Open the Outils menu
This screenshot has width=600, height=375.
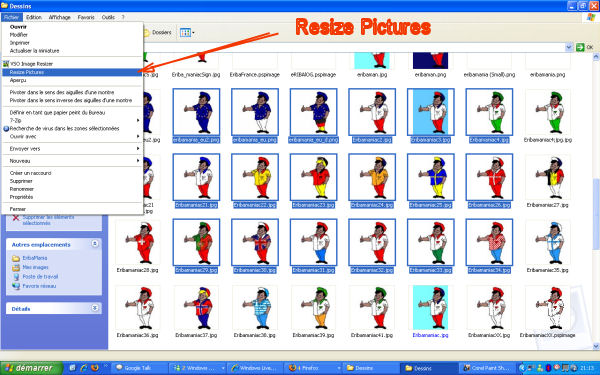click(x=108, y=17)
